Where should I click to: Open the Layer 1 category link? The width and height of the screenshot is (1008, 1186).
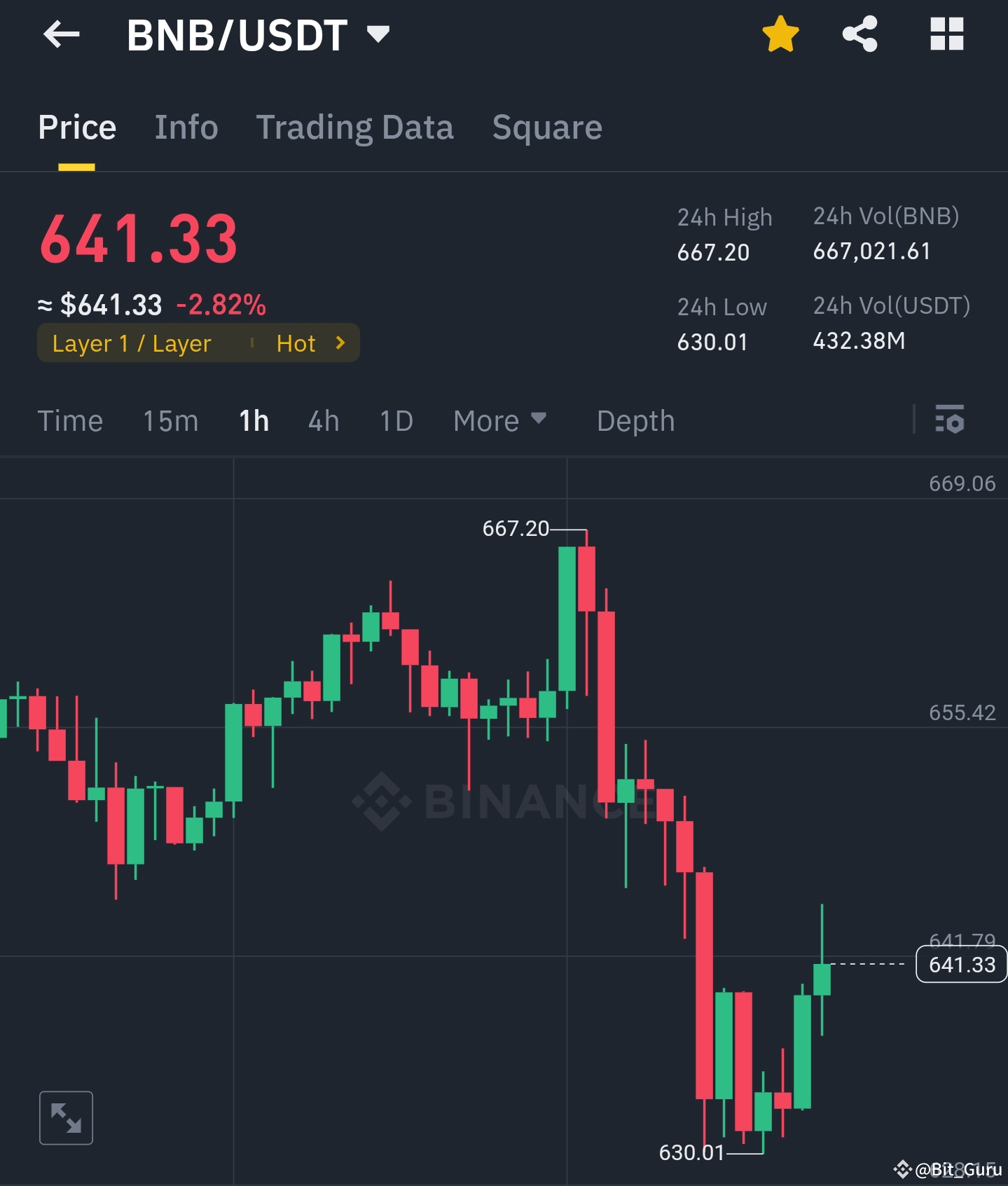coord(131,343)
